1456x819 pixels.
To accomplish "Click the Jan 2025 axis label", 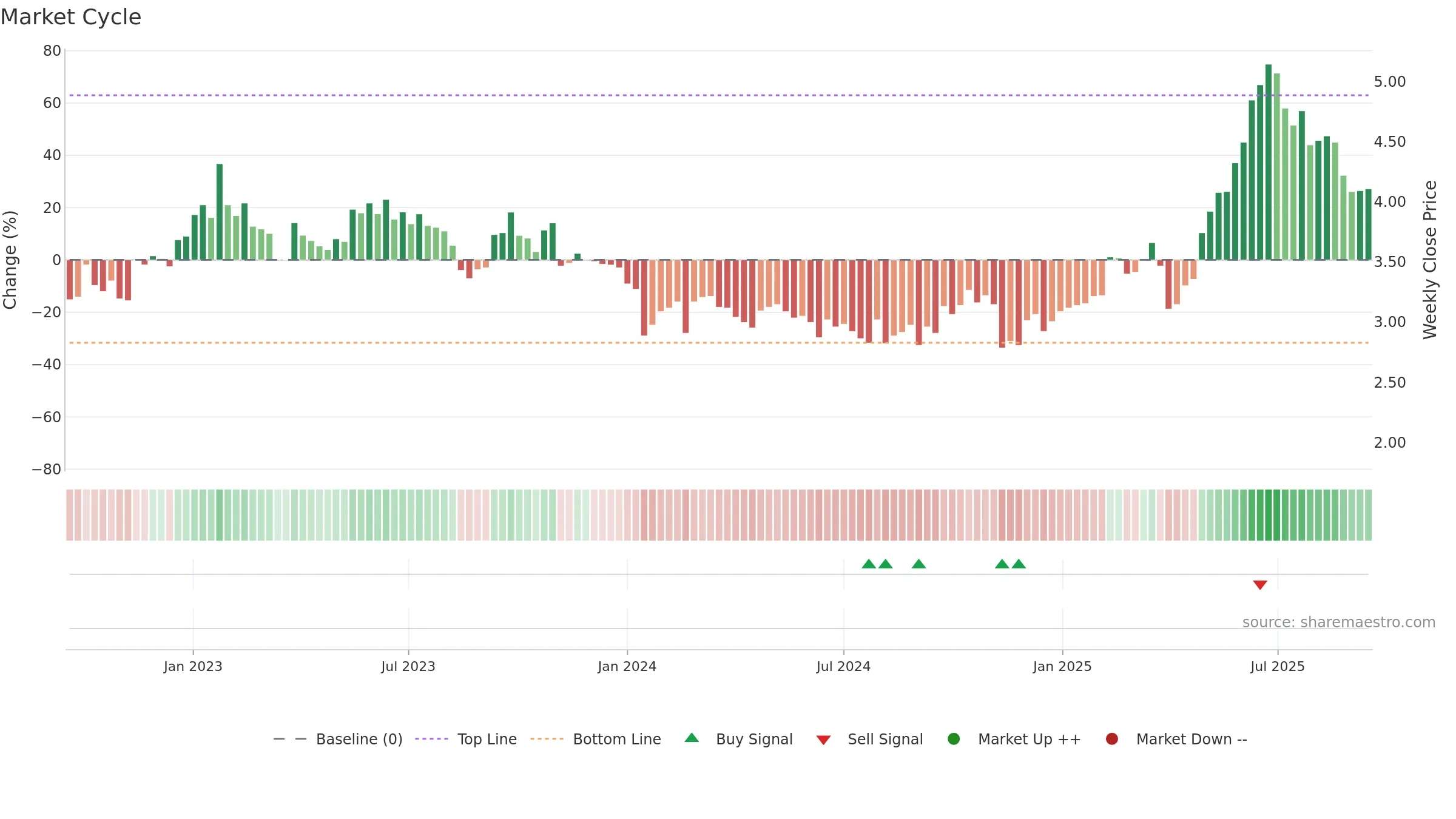I will point(1062,666).
